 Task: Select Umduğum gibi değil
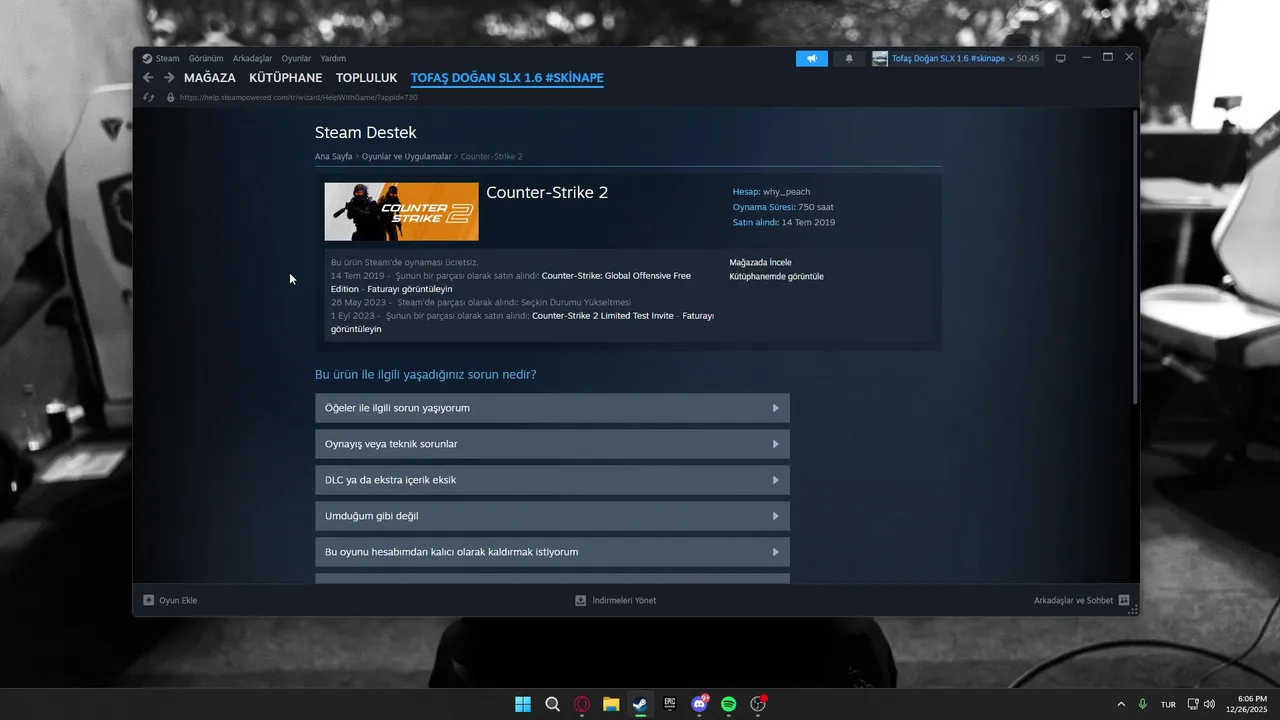(x=552, y=516)
